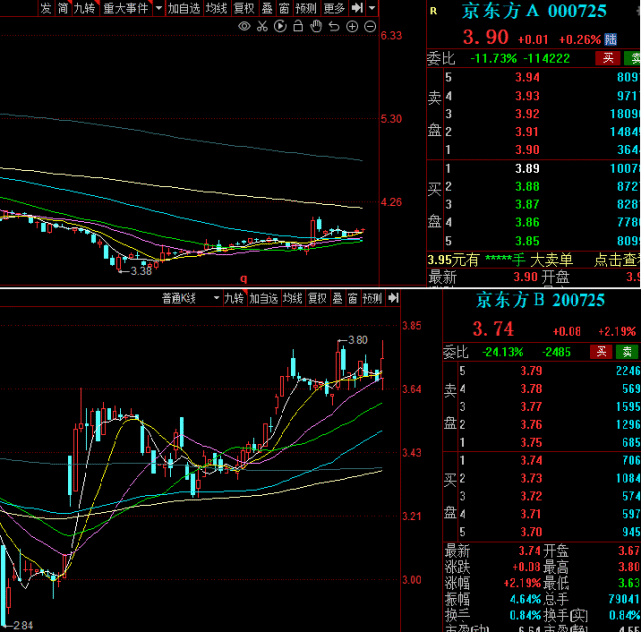Click 京东方B sell-5 price 3.79
Image resolution: width=641 pixels, height=632 pixels.
[x=531, y=371]
